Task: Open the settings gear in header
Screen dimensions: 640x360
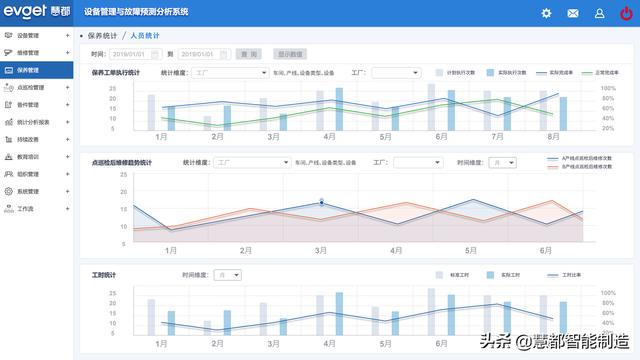Action: click(546, 13)
